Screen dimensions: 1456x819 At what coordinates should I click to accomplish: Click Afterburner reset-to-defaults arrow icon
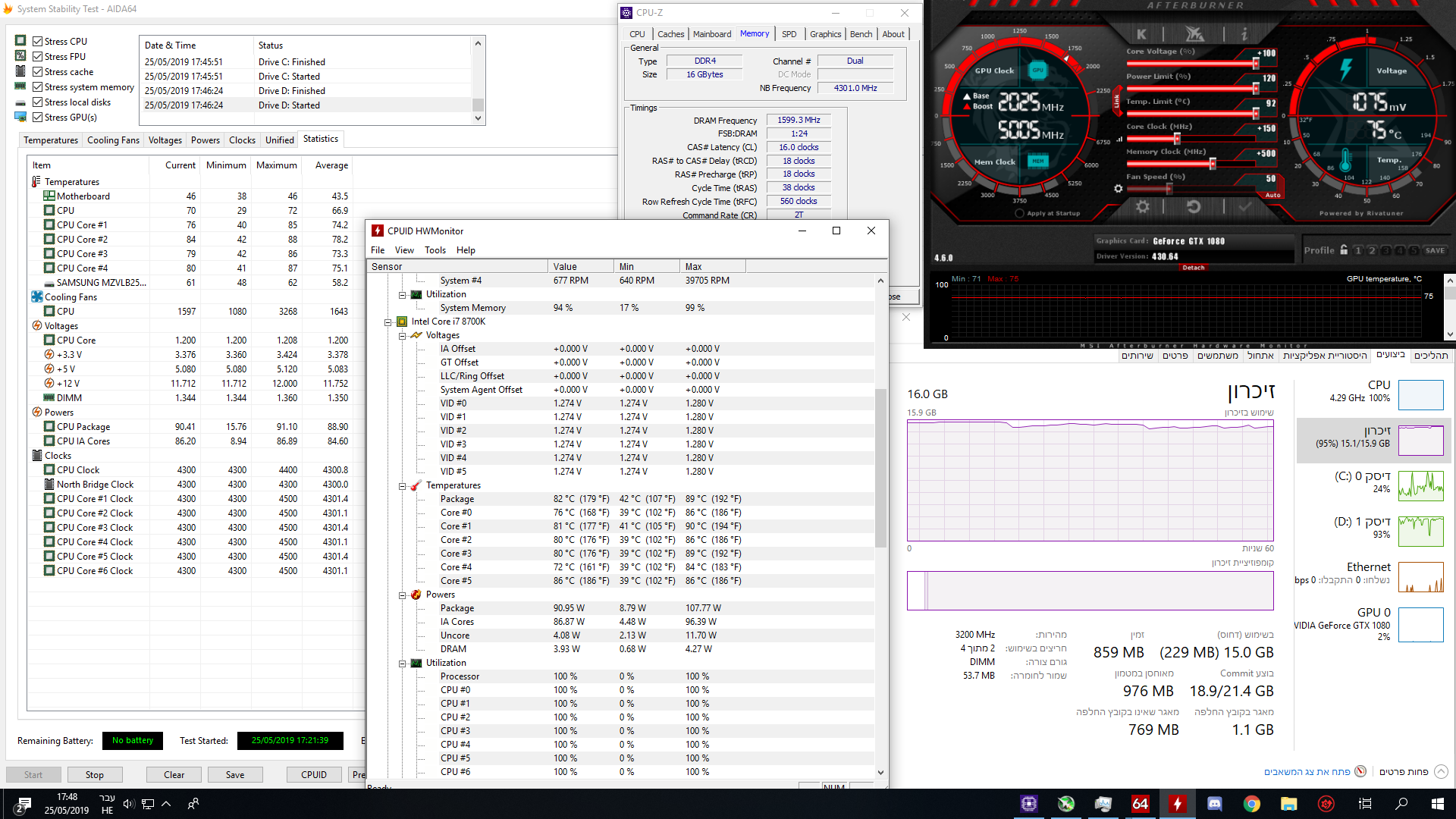tap(1193, 206)
